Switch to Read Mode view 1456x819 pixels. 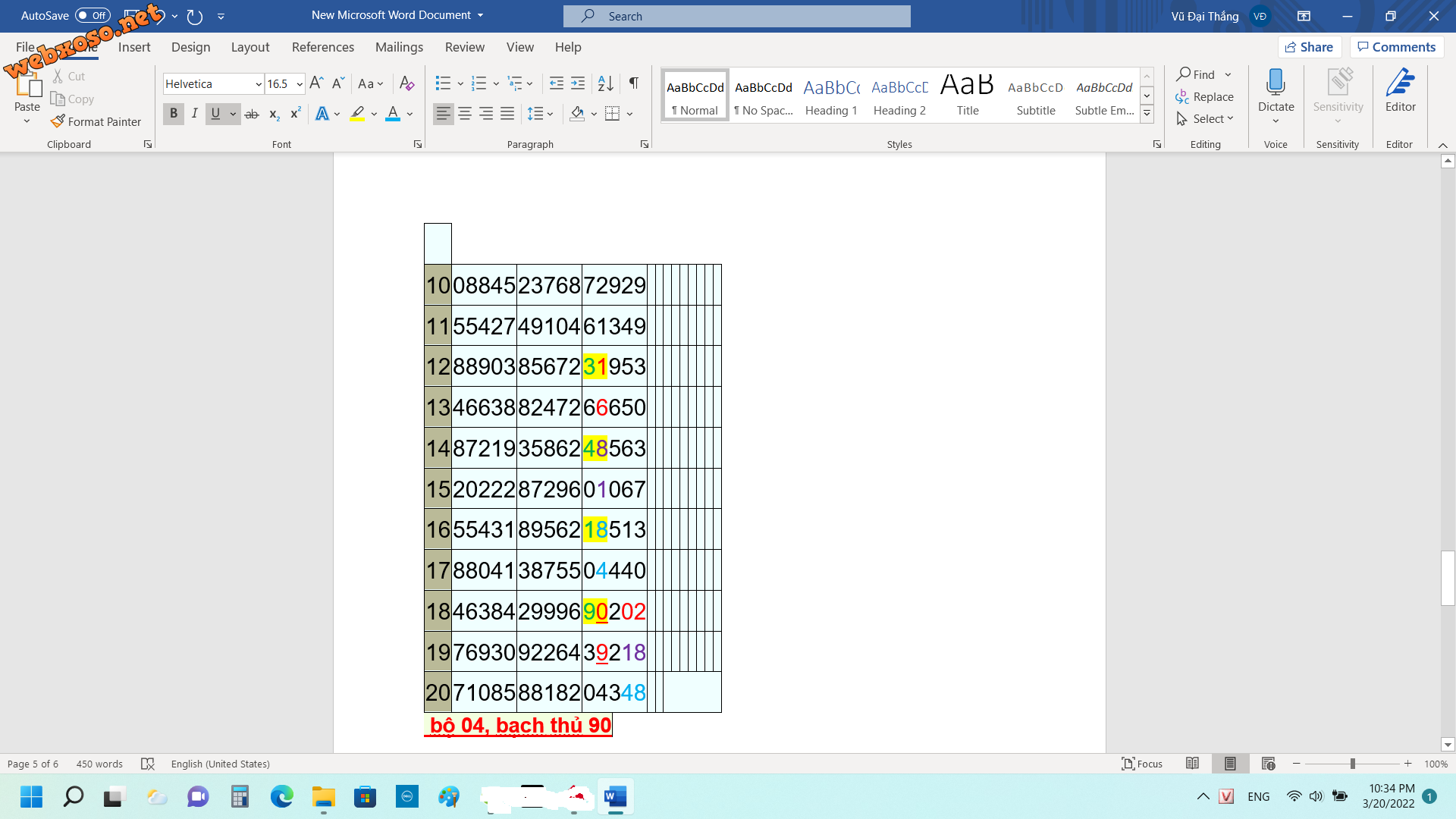1192,764
